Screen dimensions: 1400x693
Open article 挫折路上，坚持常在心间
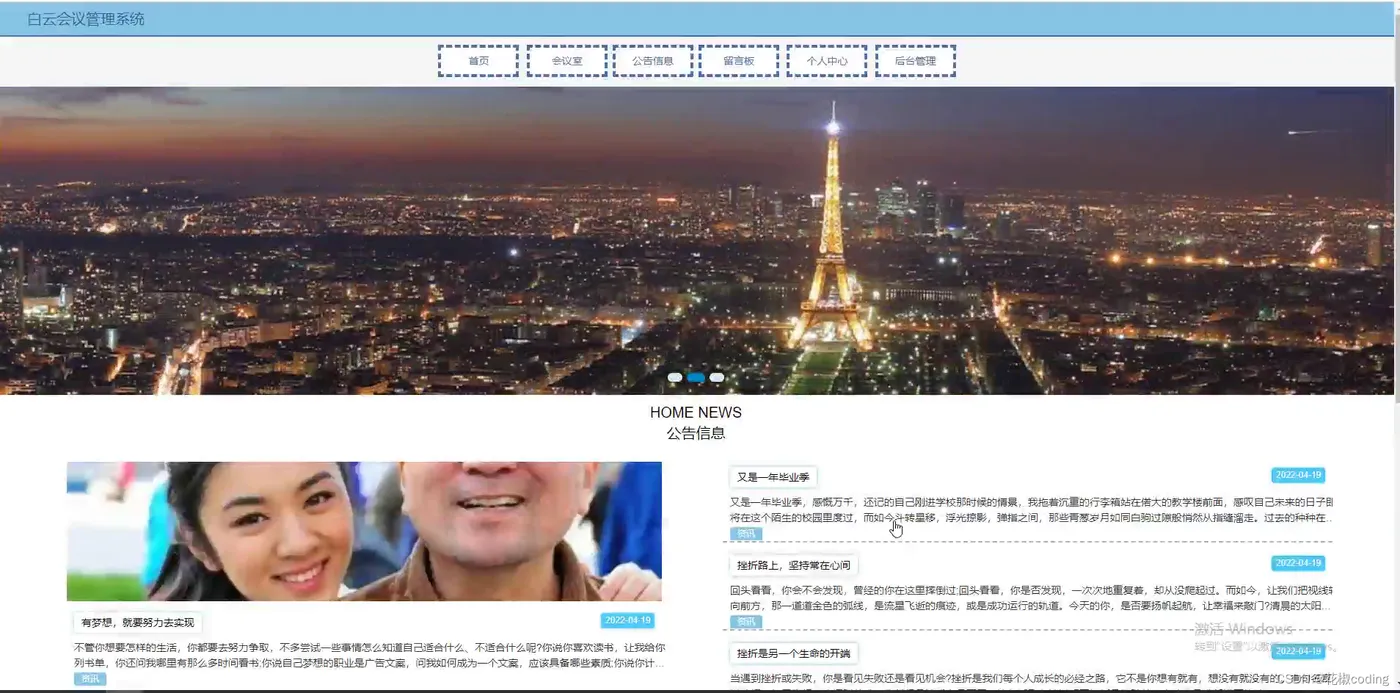(794, 565)
